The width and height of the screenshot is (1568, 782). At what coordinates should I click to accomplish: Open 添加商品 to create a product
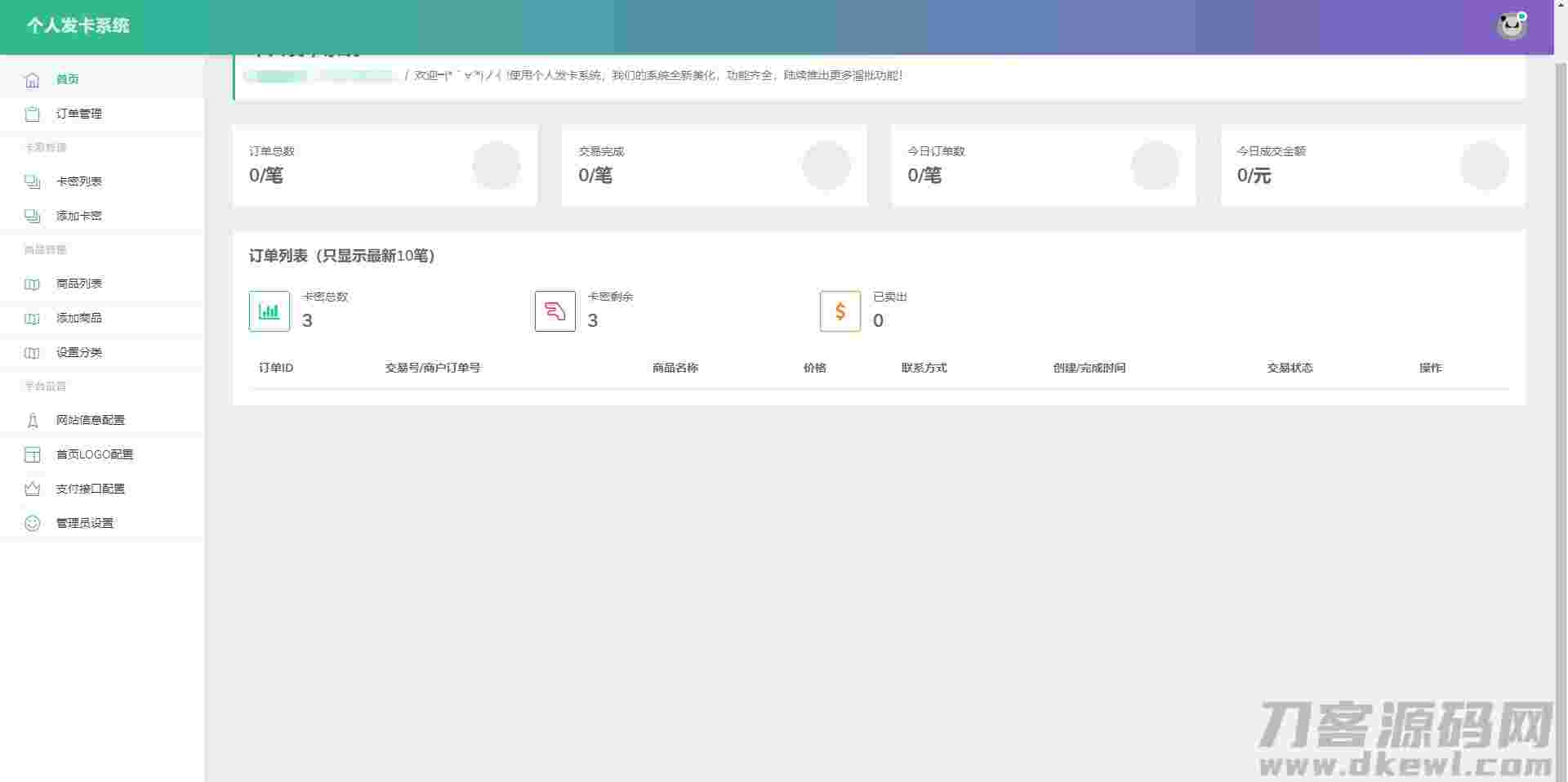tap(78, 319)
